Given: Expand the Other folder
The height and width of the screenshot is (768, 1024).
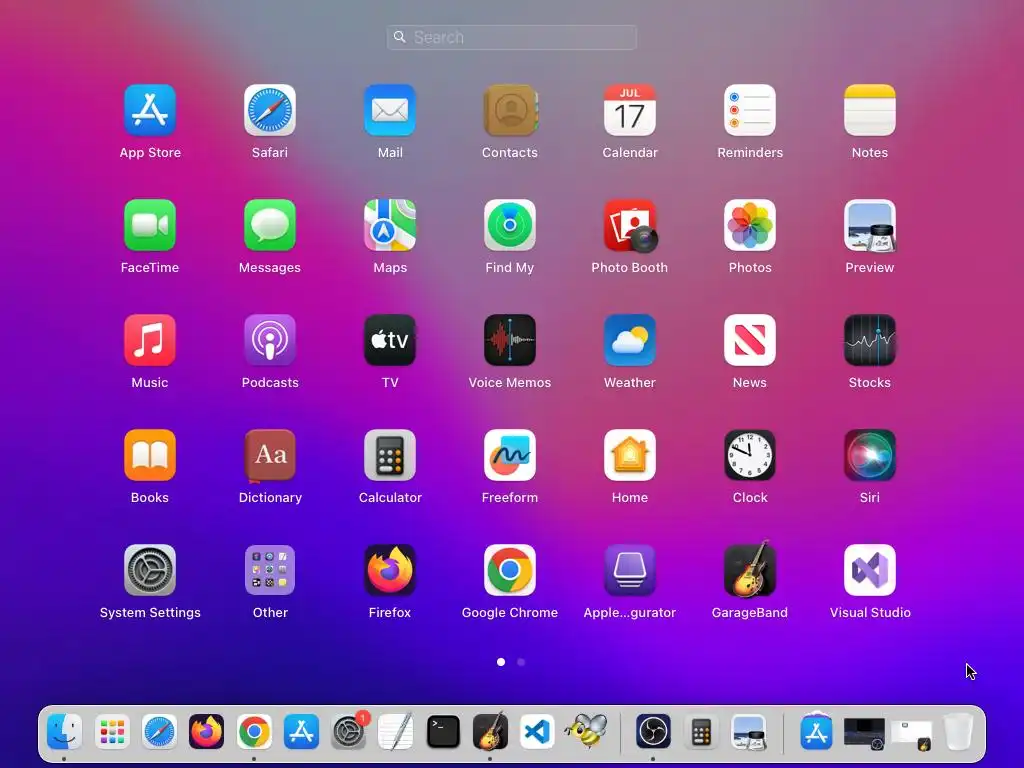Looking at the screenshot, I should pos(270,570).
